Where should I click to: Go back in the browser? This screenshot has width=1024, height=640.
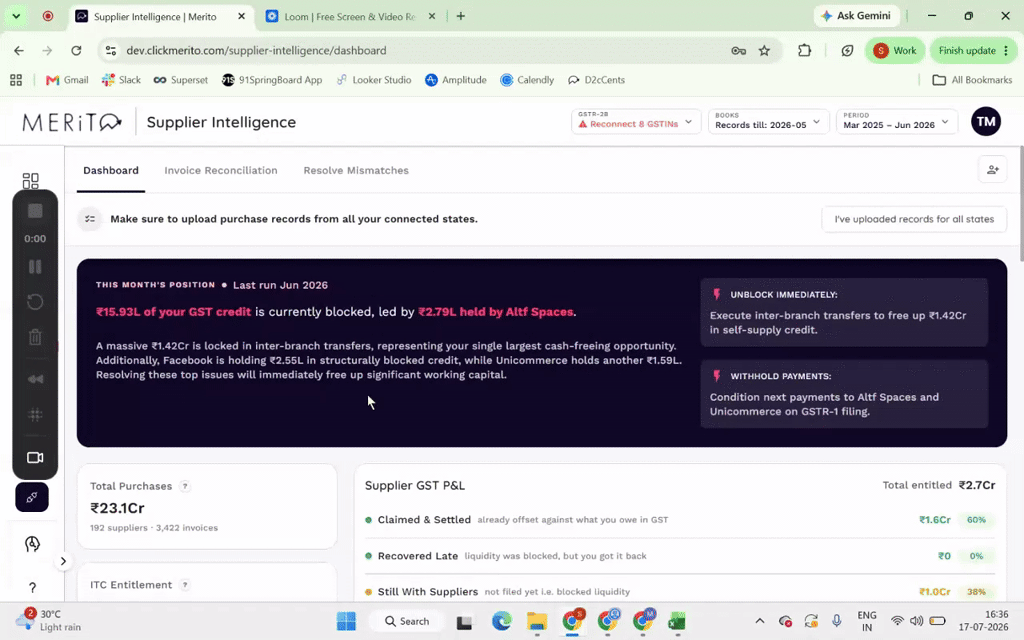coord(19,50)
